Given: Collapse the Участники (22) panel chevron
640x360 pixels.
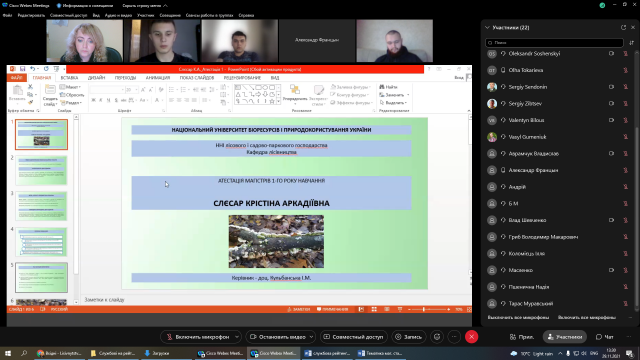Looking at the screenshot, I should pyautogui.click(x=487, y=27).
